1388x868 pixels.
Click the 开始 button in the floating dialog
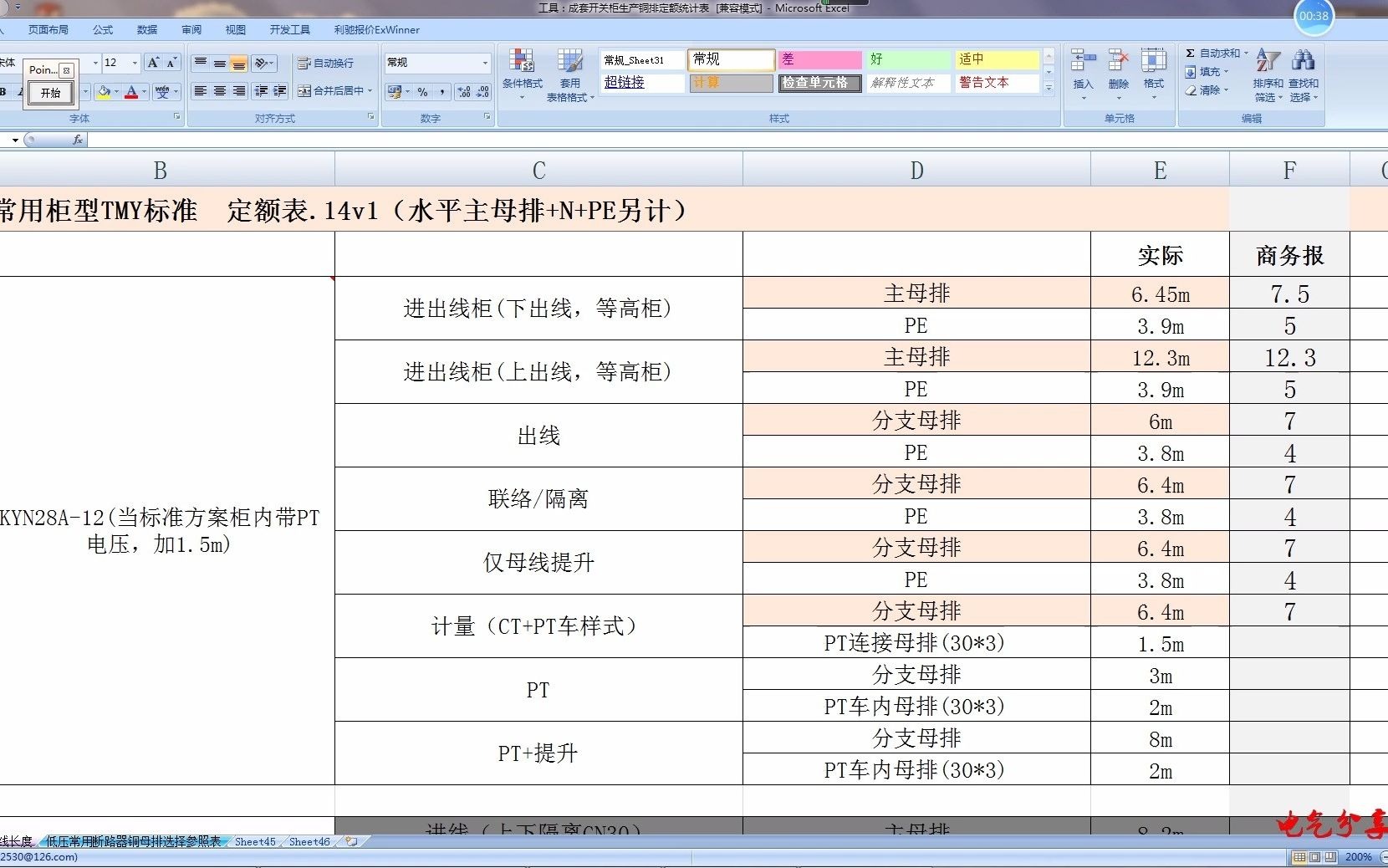coord(50,94)
